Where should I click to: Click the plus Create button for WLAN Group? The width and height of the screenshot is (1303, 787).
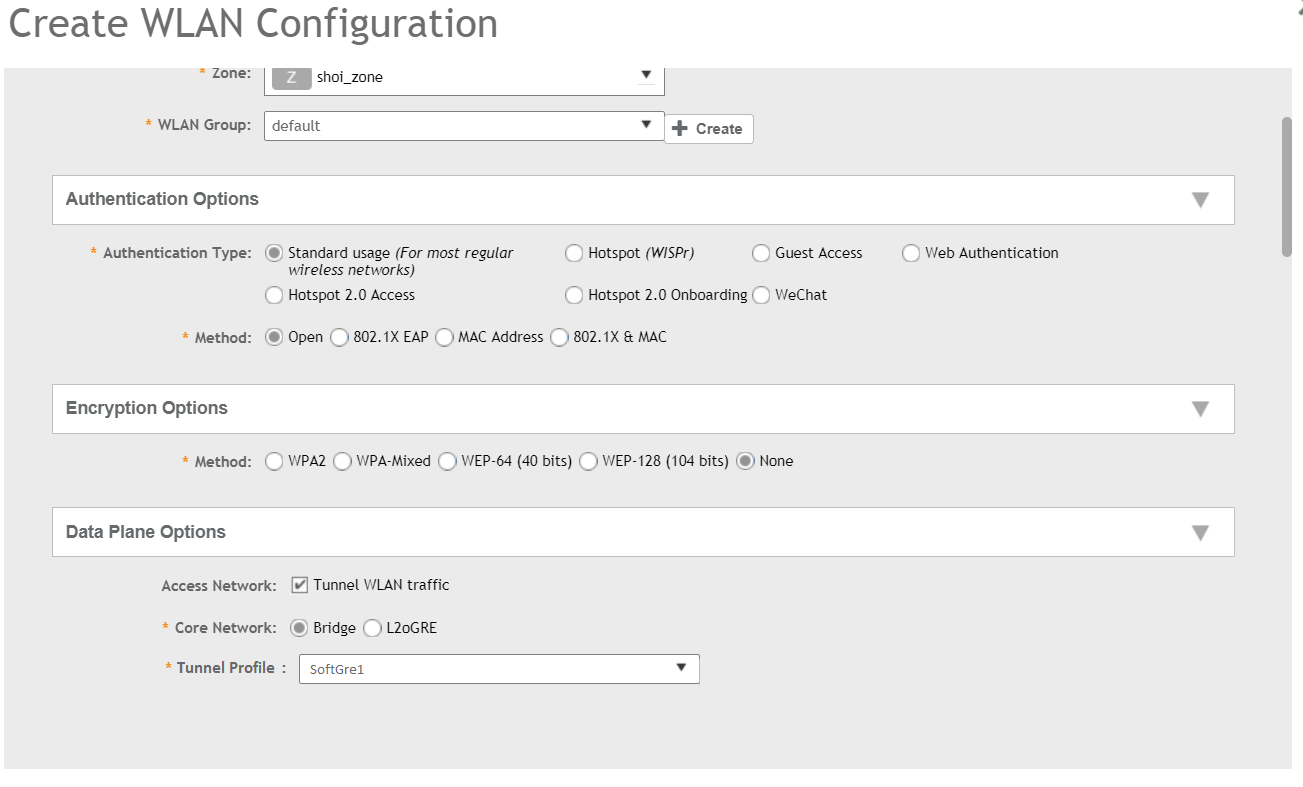[708, 129]
